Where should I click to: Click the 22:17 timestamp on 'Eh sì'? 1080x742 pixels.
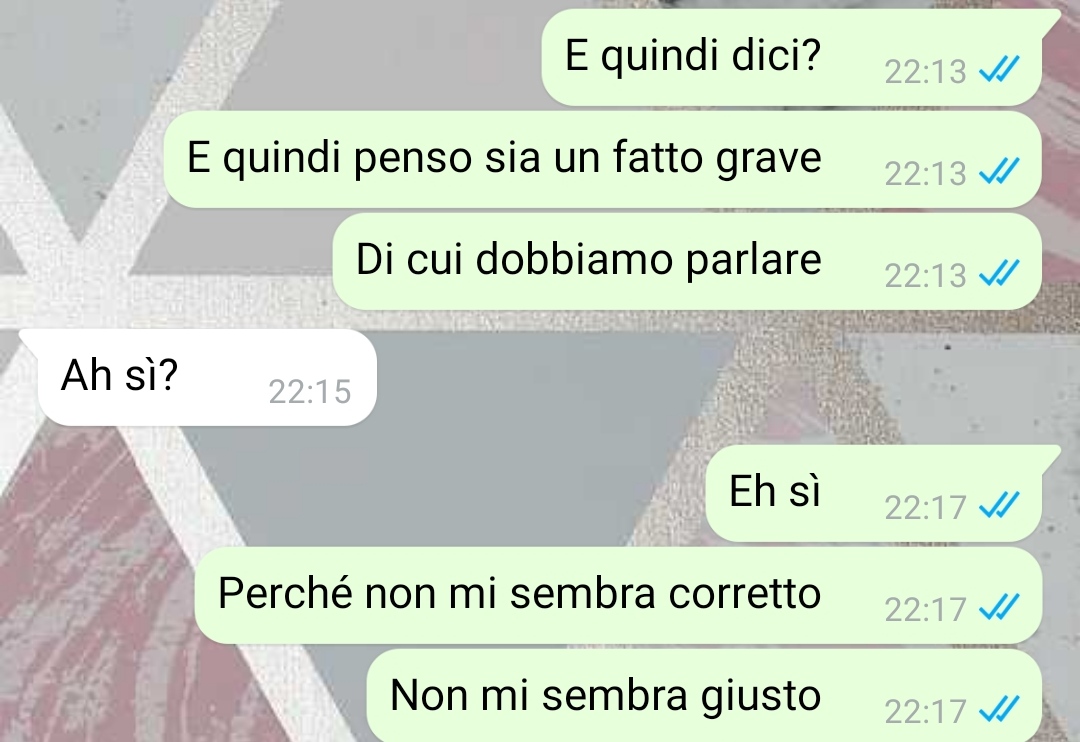[x=926, y=508]
